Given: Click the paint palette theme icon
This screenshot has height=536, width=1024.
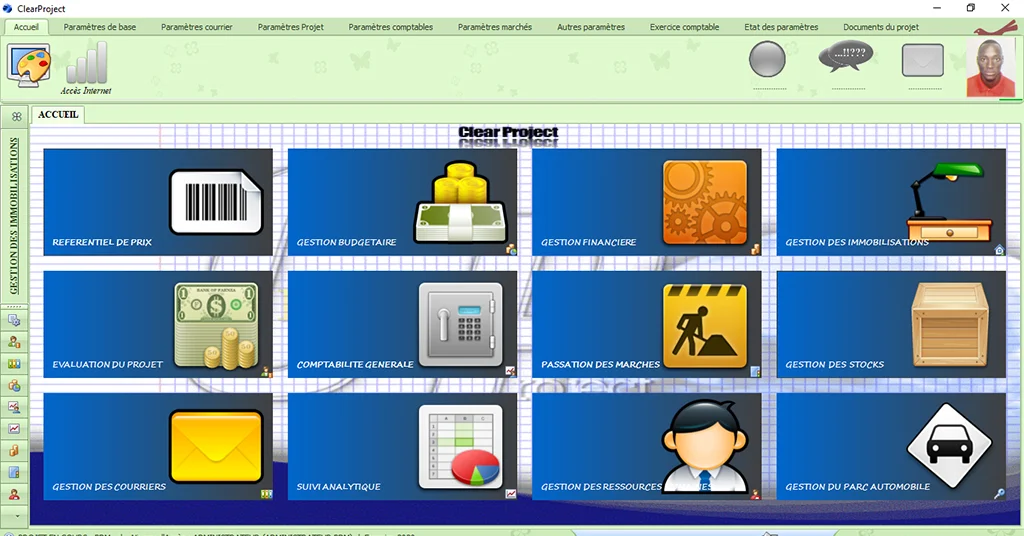Looking at the screenshot, I should point(28,65).
